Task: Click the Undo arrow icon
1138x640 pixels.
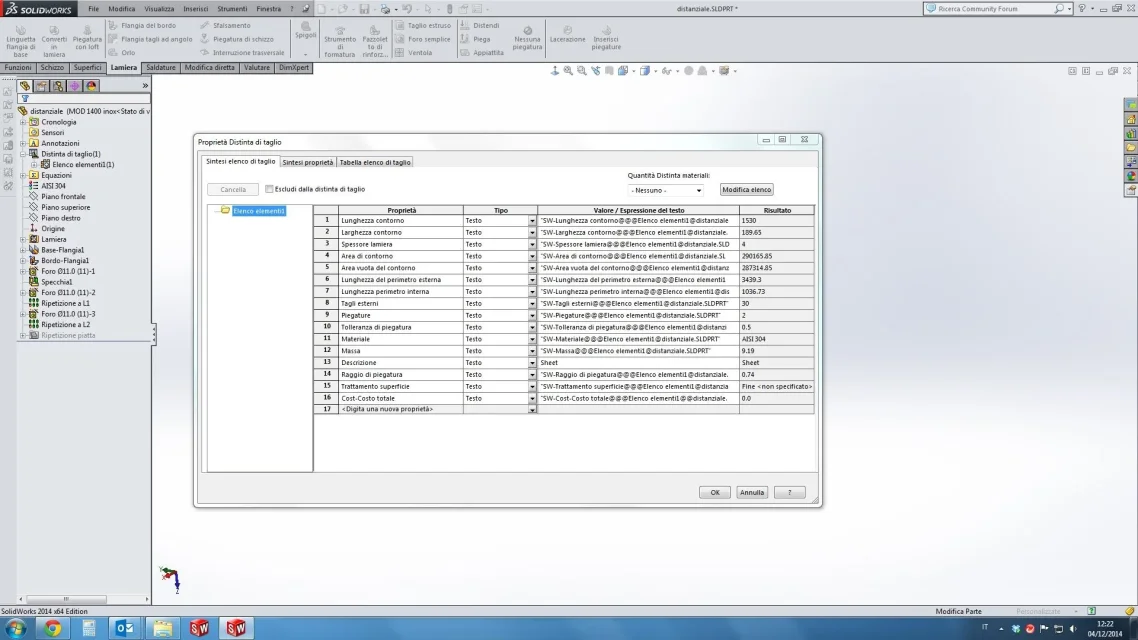Action: (x=407, y=9)
